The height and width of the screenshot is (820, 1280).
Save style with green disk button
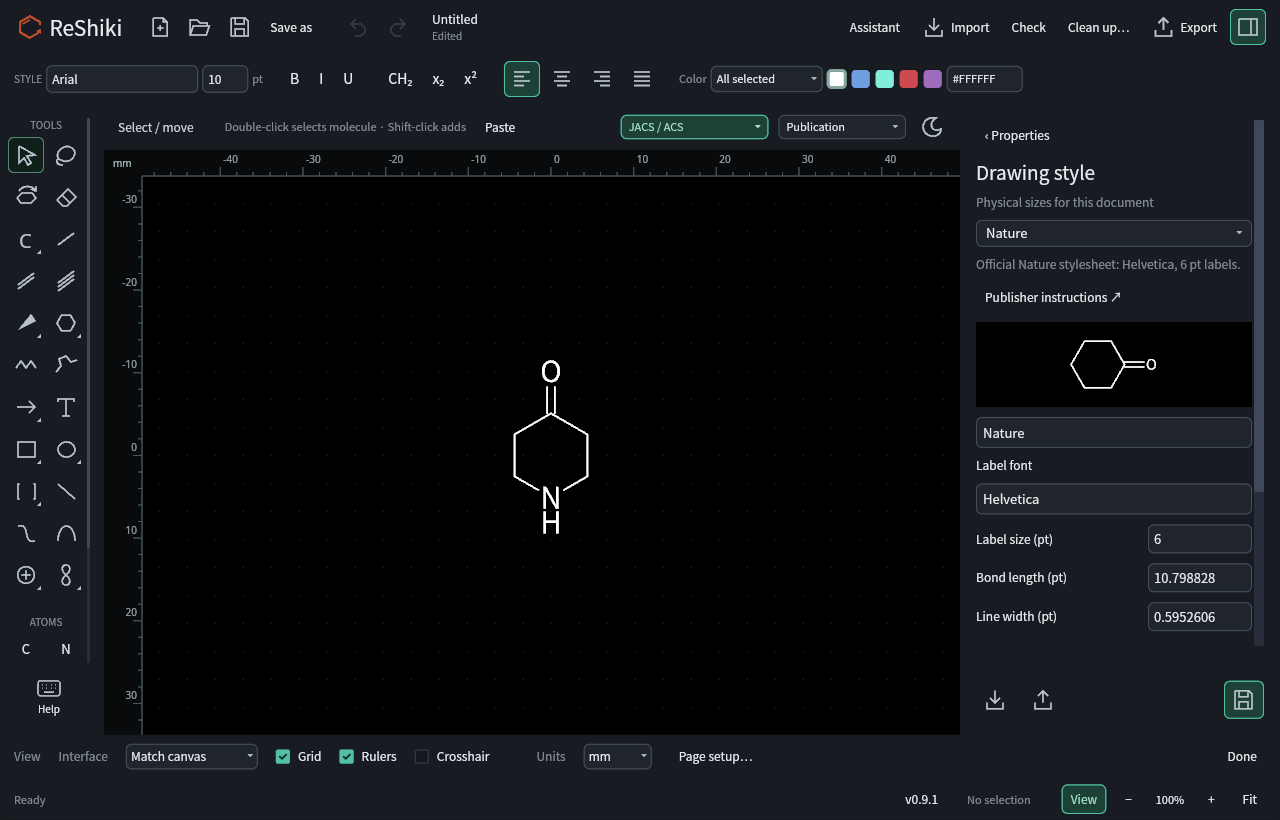pos(1244,700)
